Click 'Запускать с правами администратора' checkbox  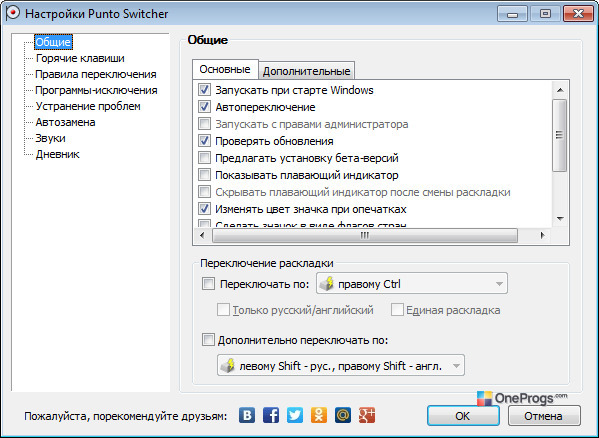pyautogui.click(x=204, y=124)
